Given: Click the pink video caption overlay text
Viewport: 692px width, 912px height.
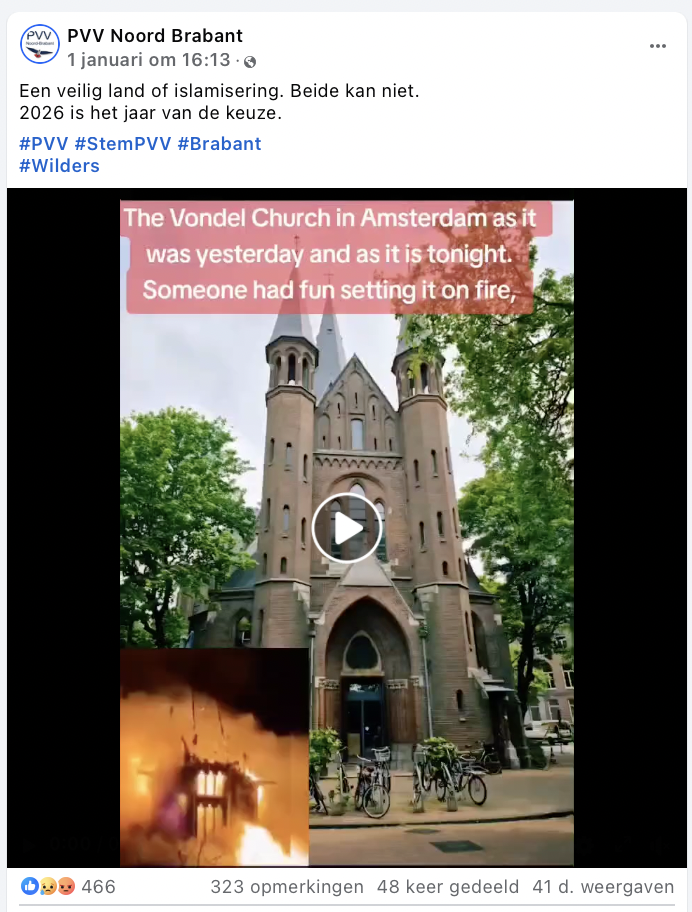Looking at the screenshot, I should 330,254.
